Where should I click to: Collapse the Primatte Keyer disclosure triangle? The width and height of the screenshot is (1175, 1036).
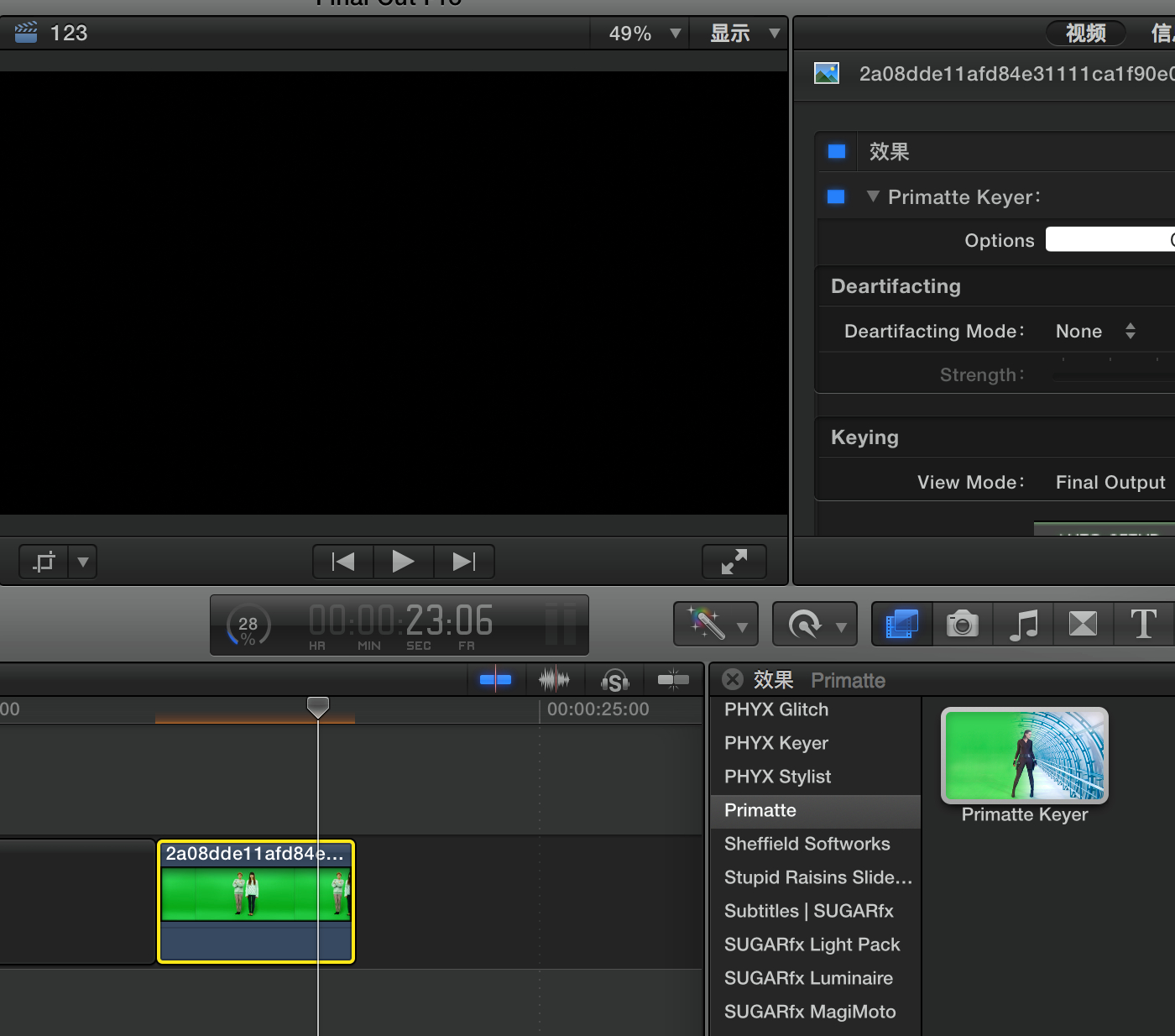point(873,196)
